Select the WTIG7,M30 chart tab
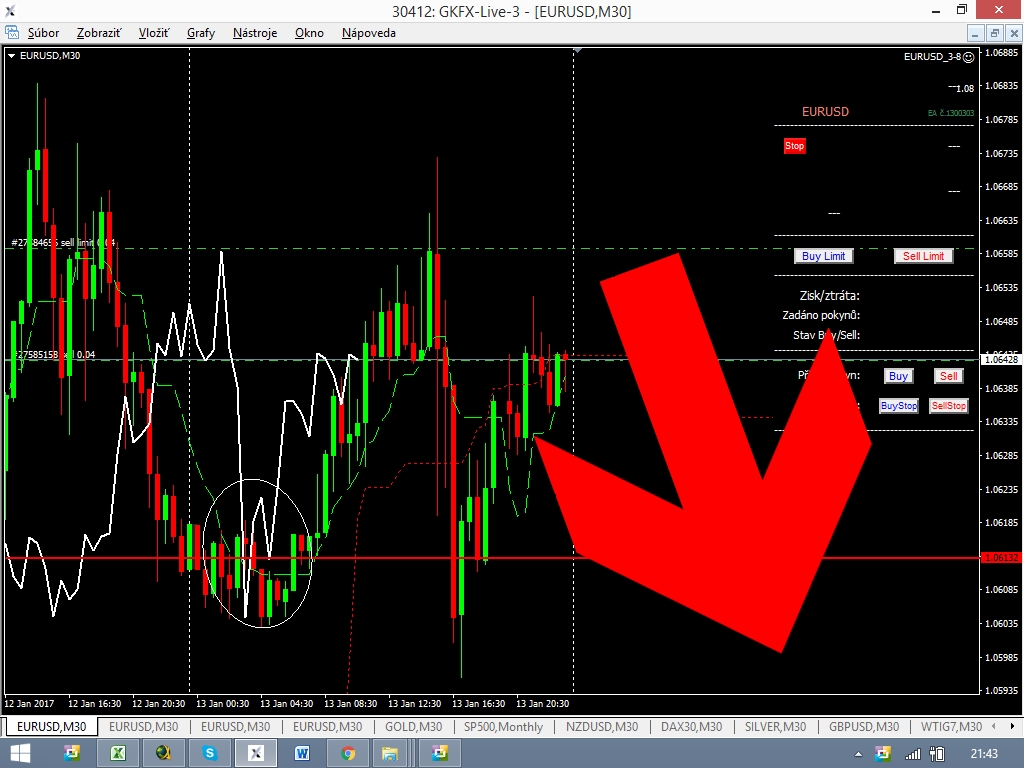Screen dimensions: 1024x768 click(951, 726)
